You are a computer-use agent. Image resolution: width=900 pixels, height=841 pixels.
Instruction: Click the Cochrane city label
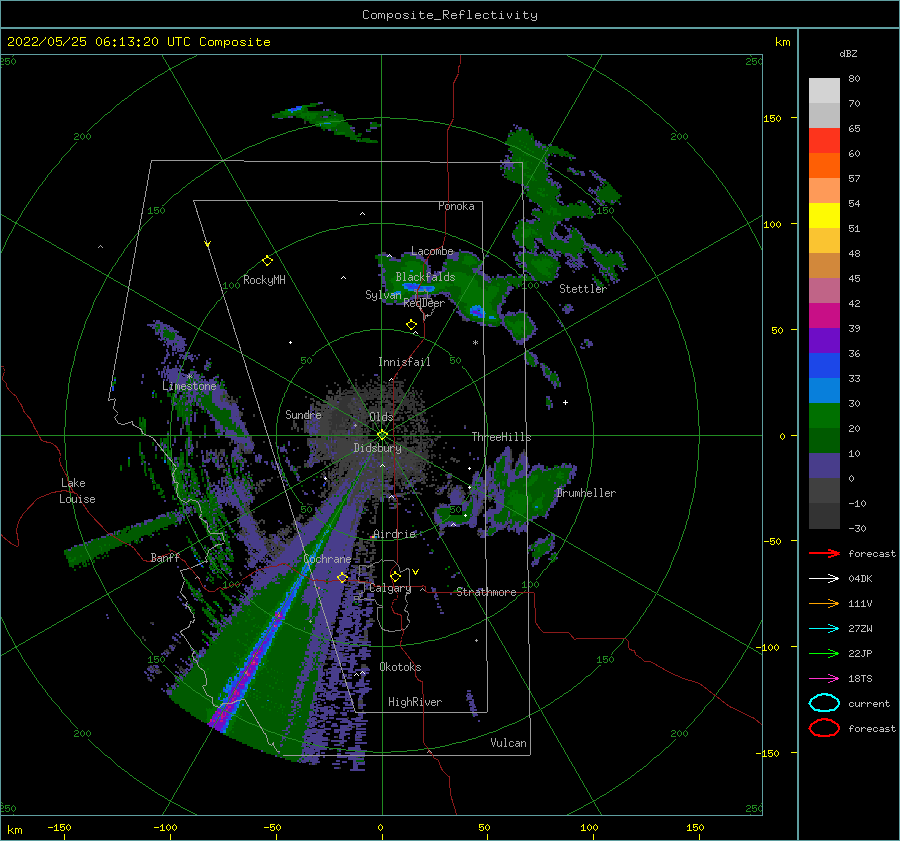pos(327,559)
